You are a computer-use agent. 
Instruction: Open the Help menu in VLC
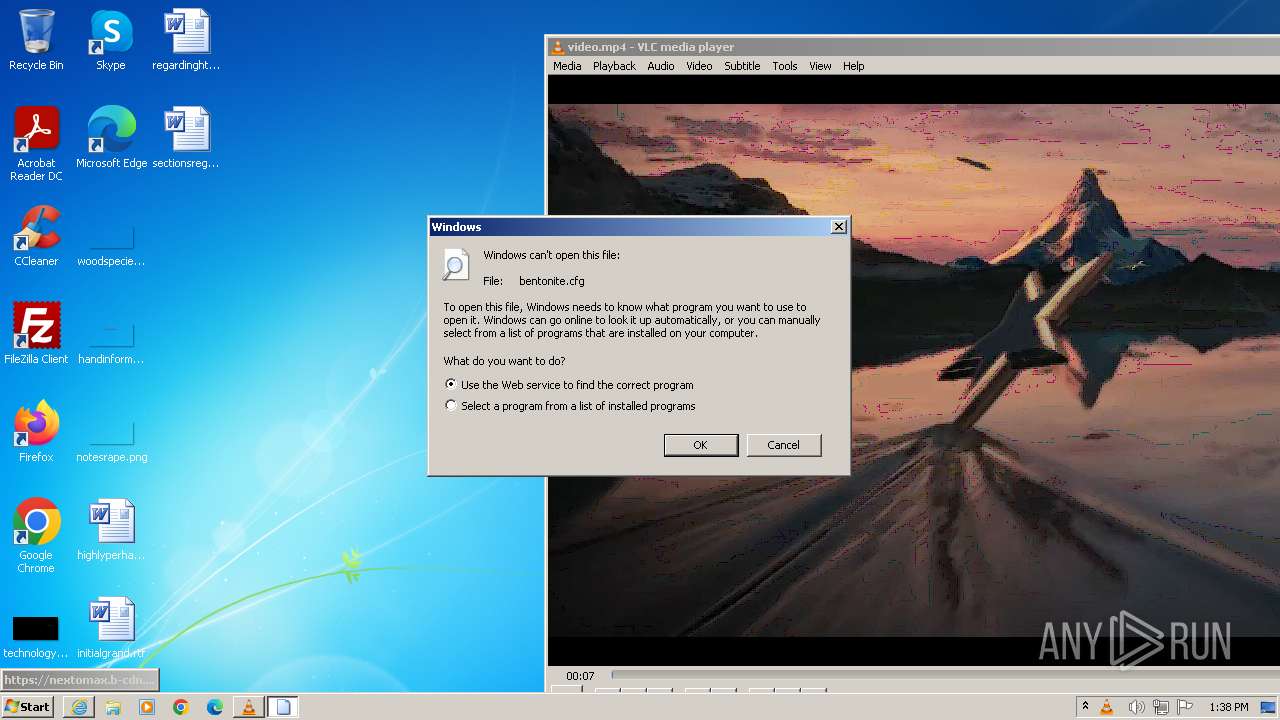(853, 66)
